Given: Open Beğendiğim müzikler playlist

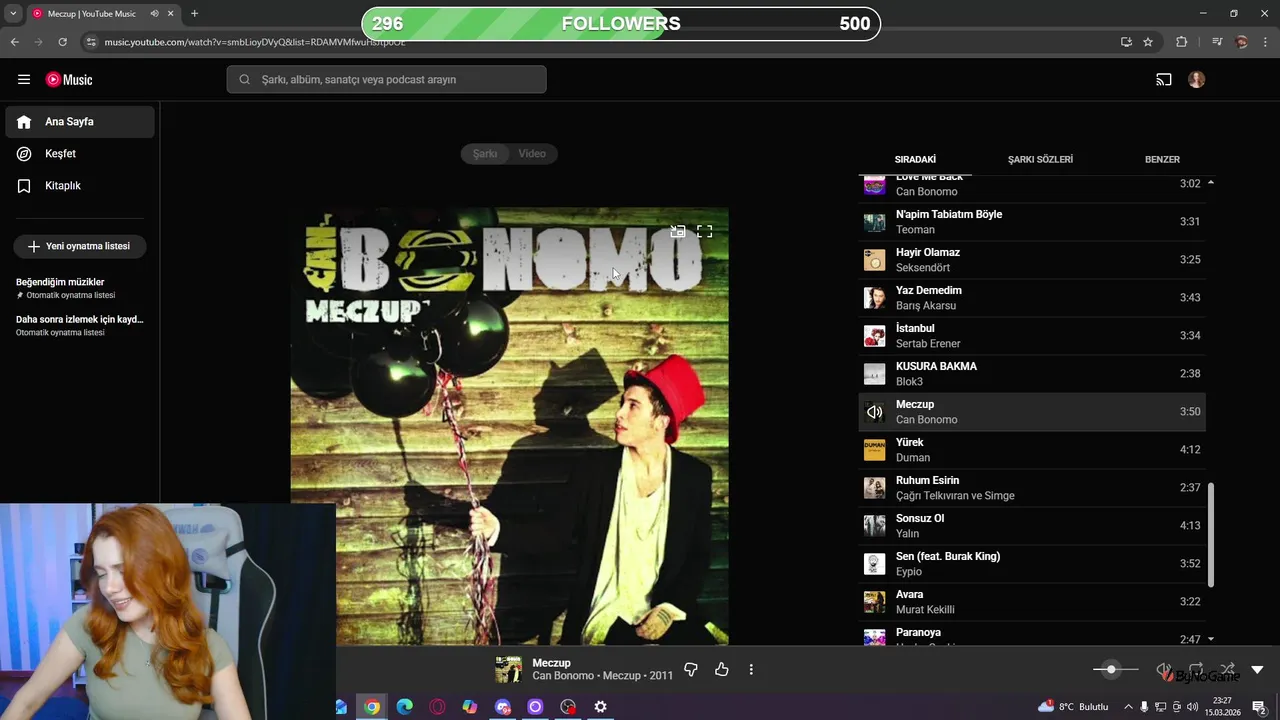Looking at the screenshot, I should pyautogui.click(x=80, y=288).
